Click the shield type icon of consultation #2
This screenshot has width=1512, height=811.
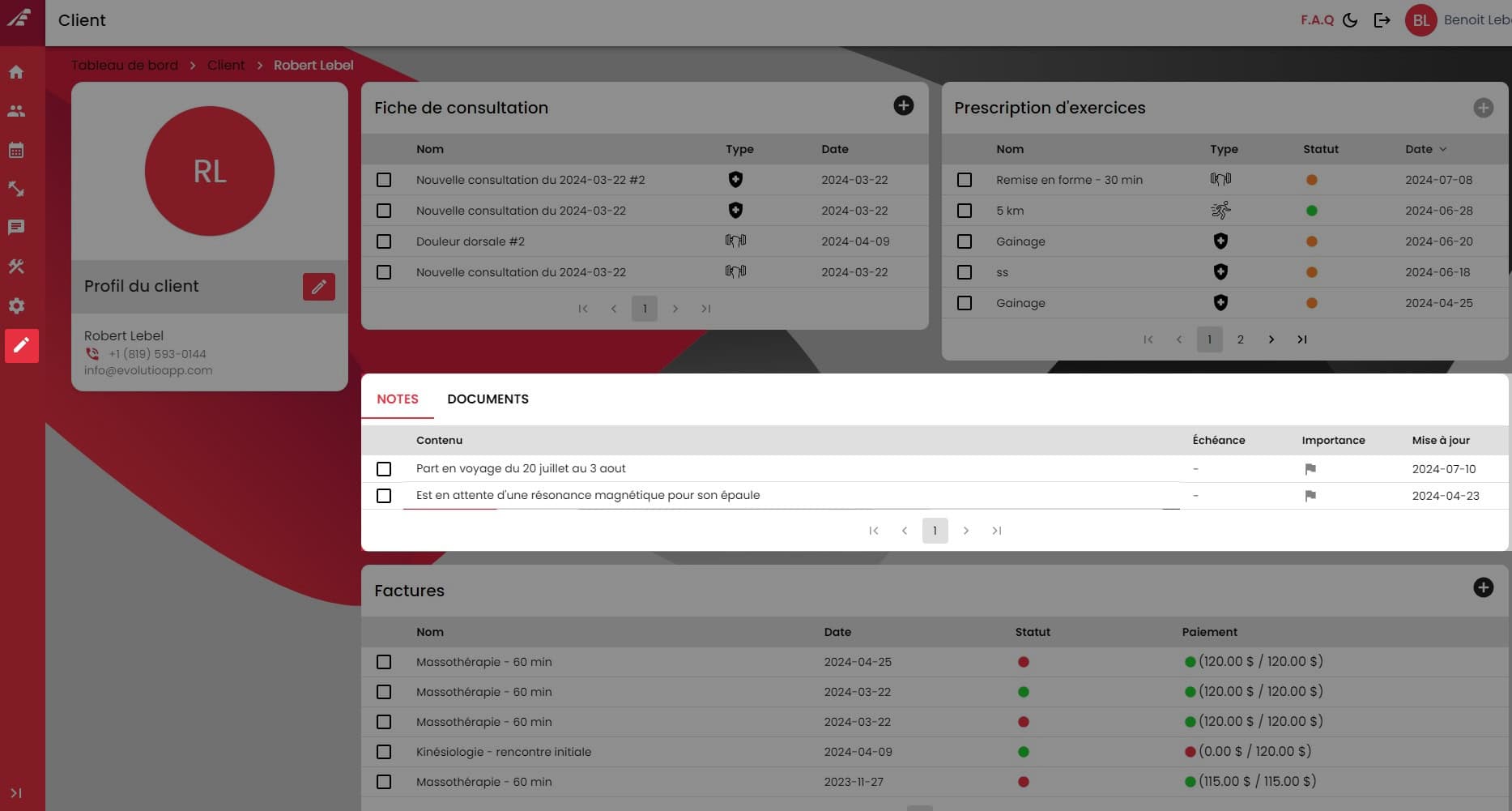coord(735,179)
